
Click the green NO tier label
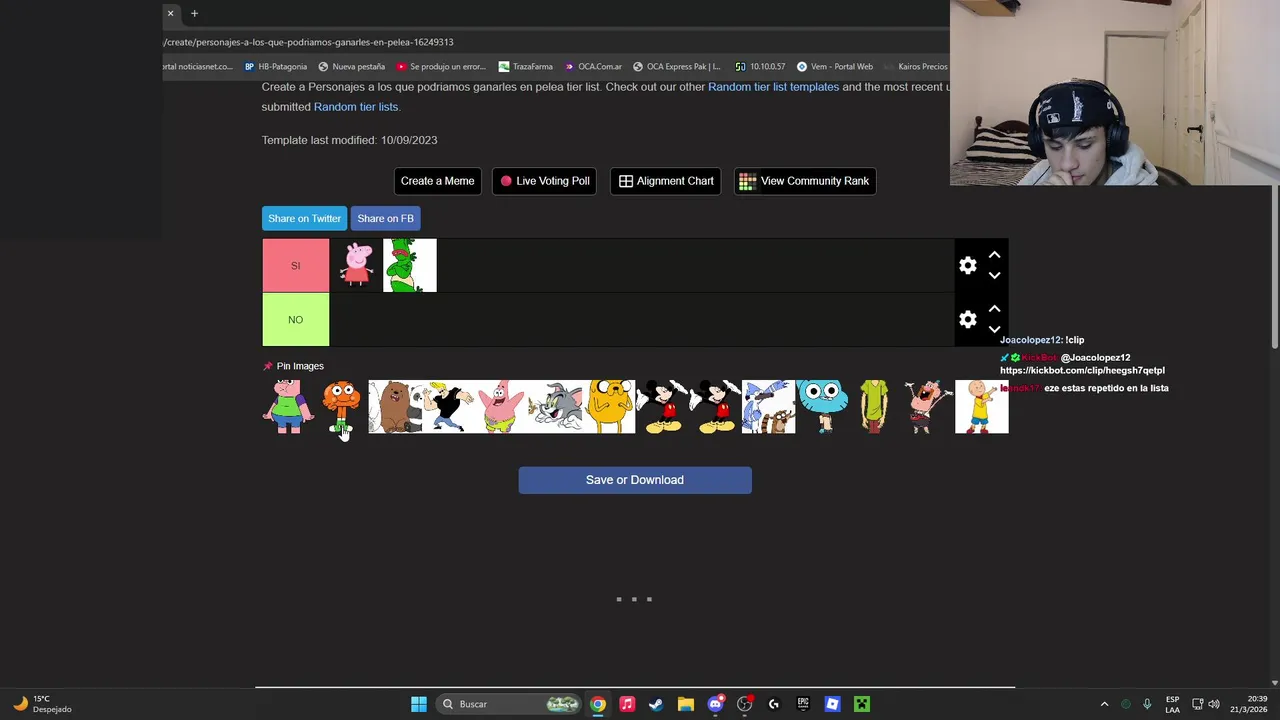pyautogui.click(x=295, y=319)
